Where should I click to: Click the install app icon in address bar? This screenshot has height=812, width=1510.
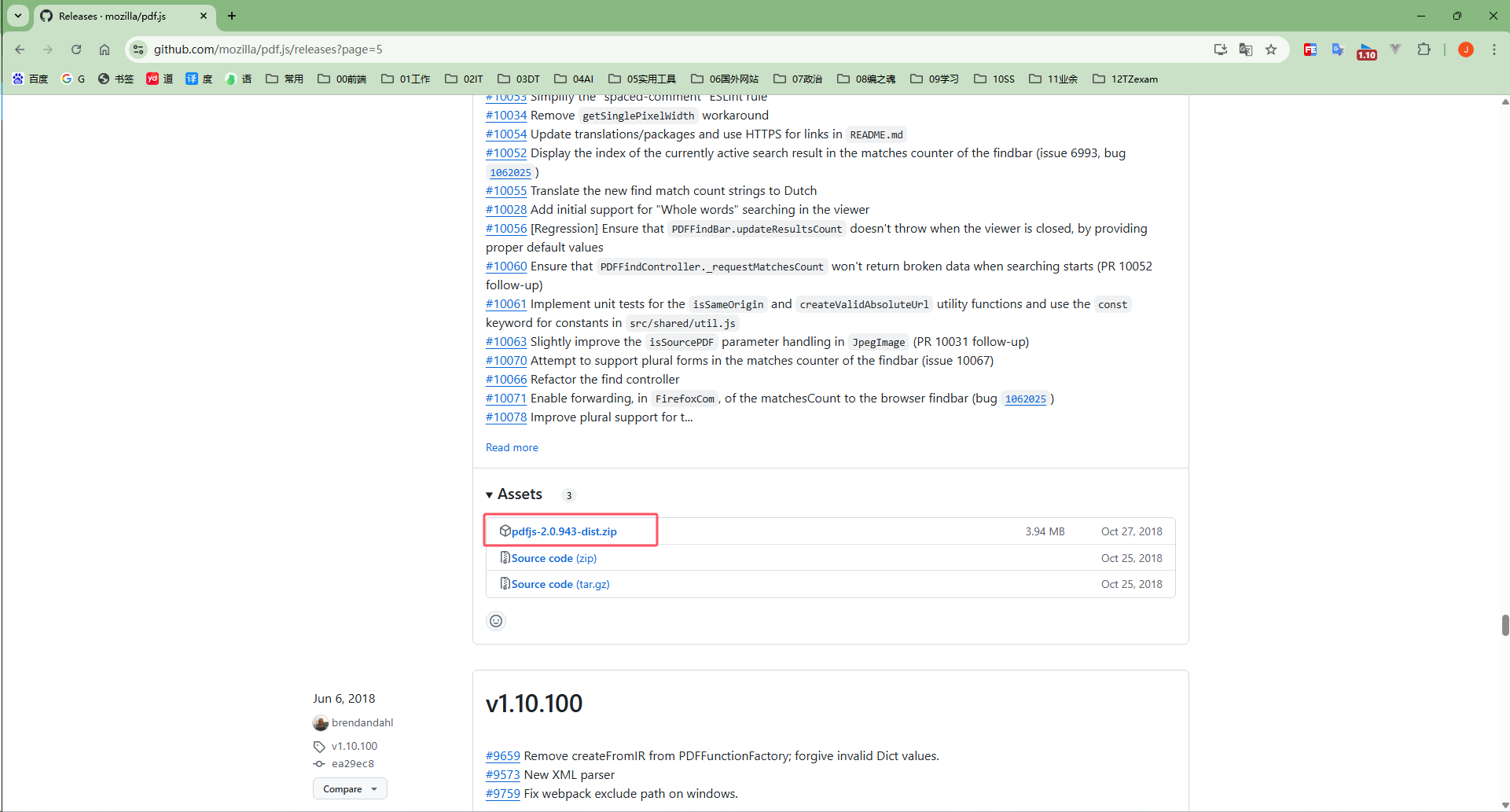(x=1220, y=50)
